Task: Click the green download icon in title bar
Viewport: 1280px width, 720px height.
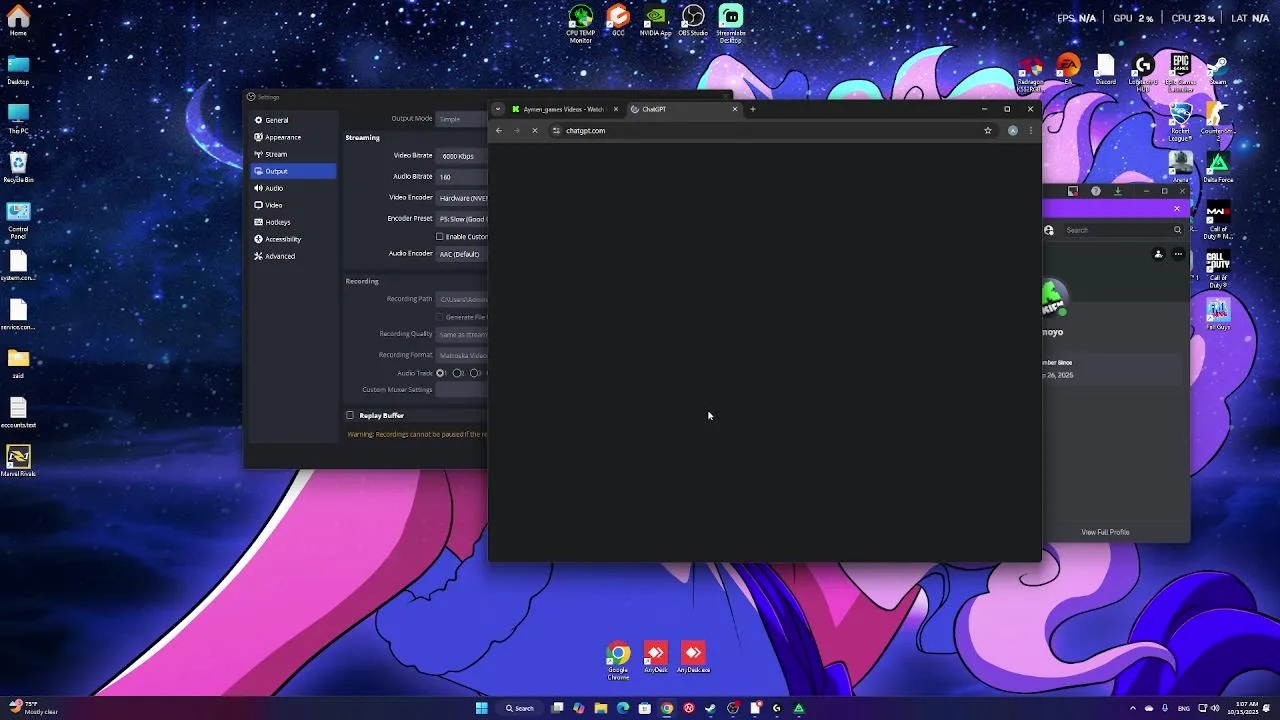Action: [x=1118, y=191]
